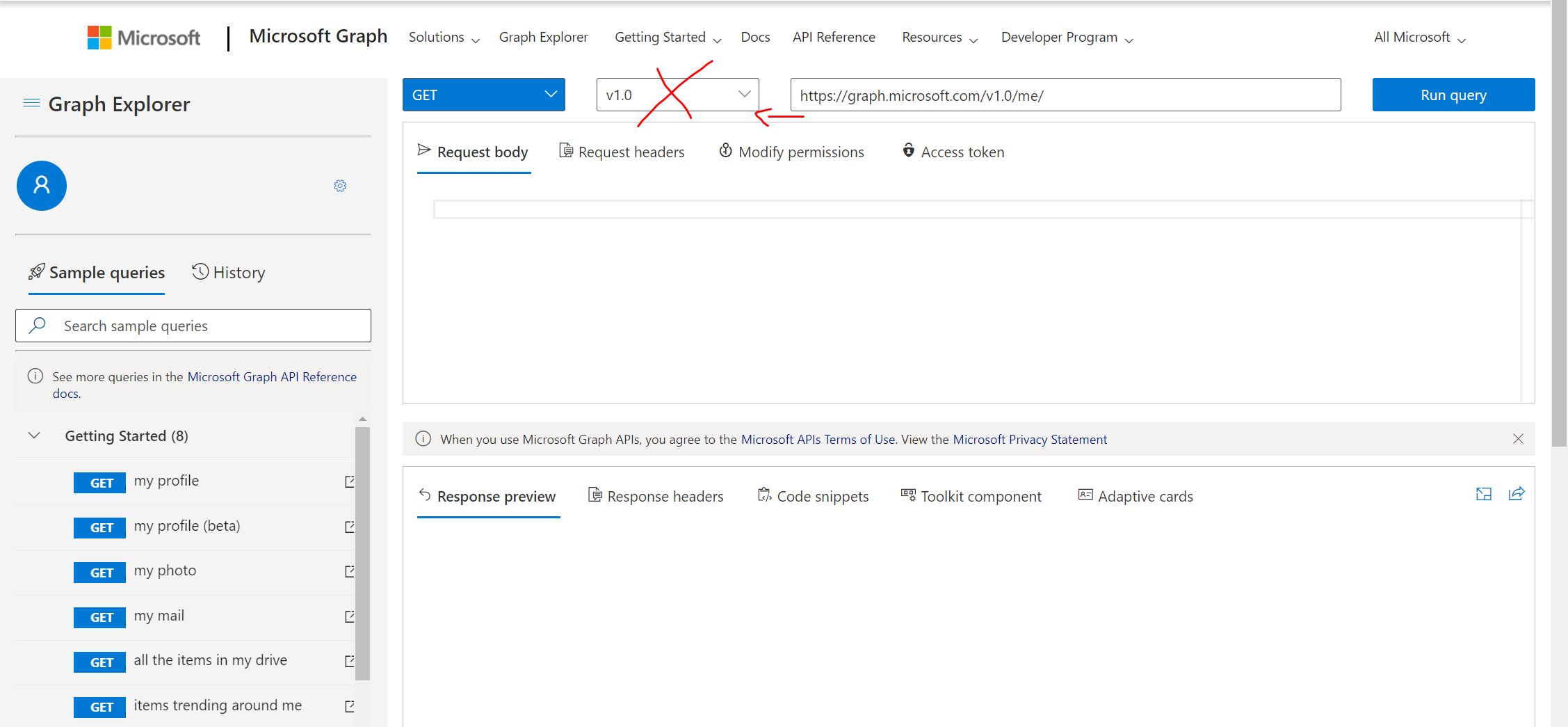This screenshot has height=727, width=1568.
Task: Click the info icon on the Terms banner
Action: click(x=423, y=439)
